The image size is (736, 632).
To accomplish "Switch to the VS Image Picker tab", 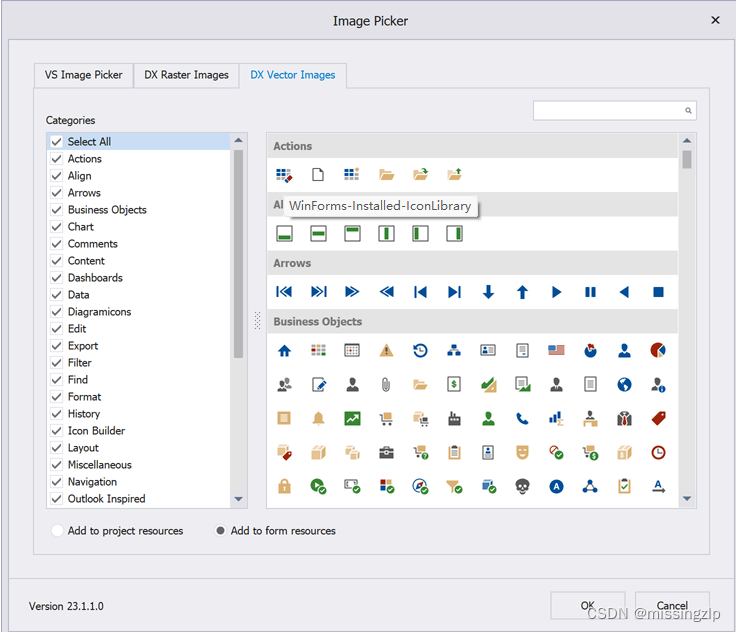I will coord(84,75).
